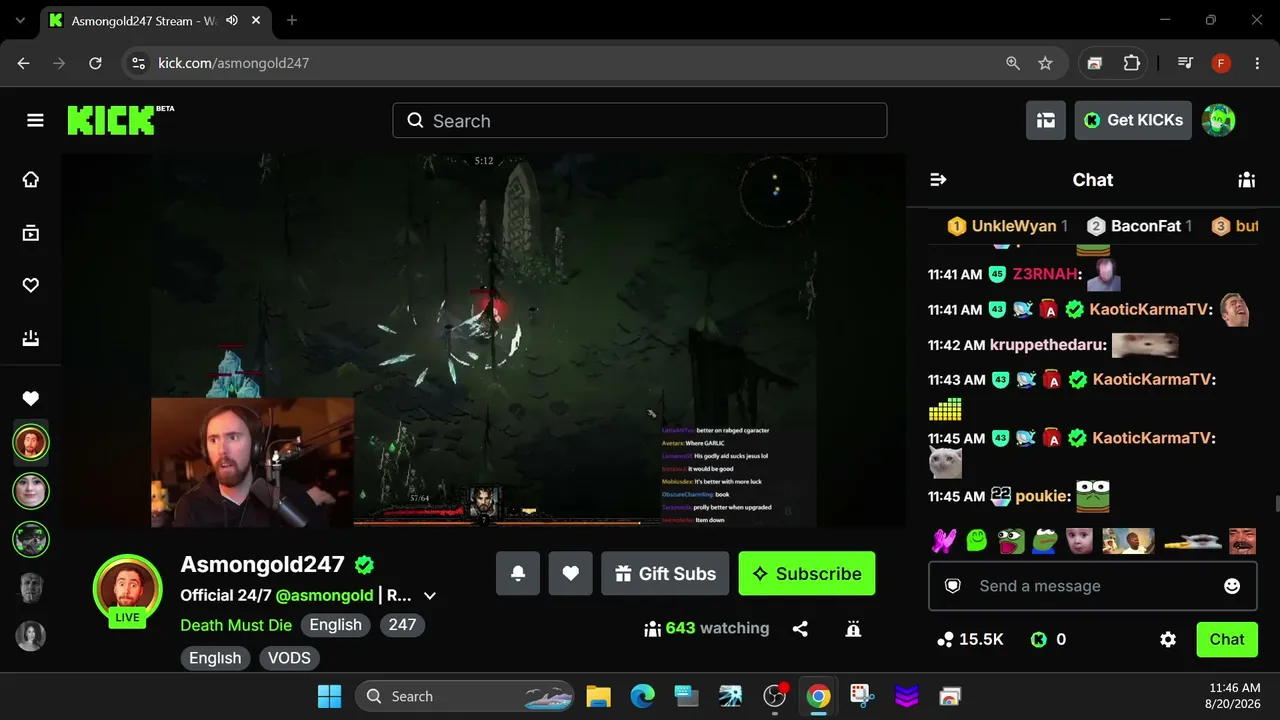
Task: Open the second followed channel avatar in sidebar
Action: pyautogui.click(x=31, y=491)
